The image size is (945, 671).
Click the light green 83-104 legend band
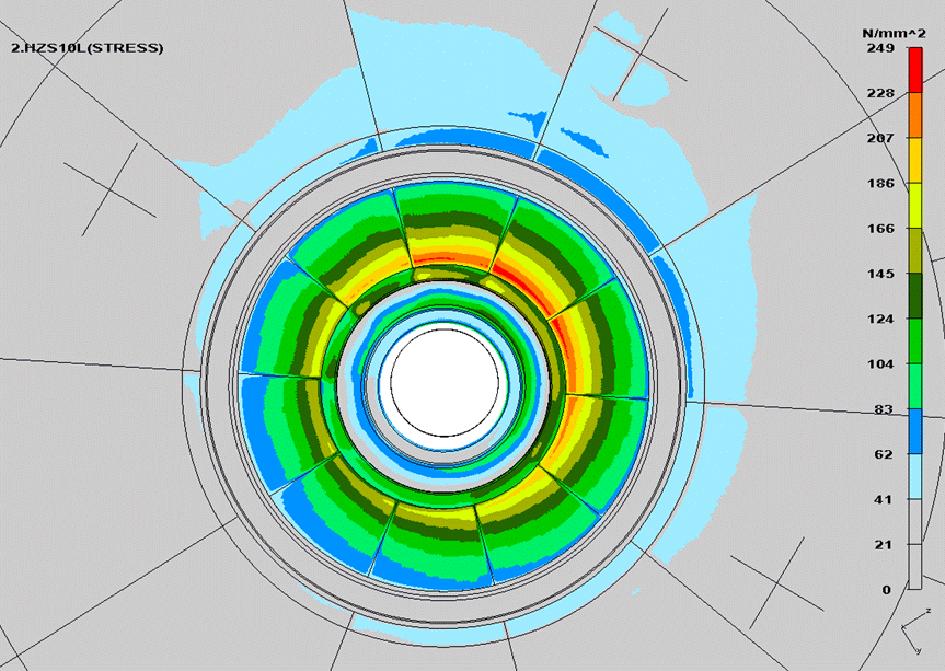click(x=915, y=386)
